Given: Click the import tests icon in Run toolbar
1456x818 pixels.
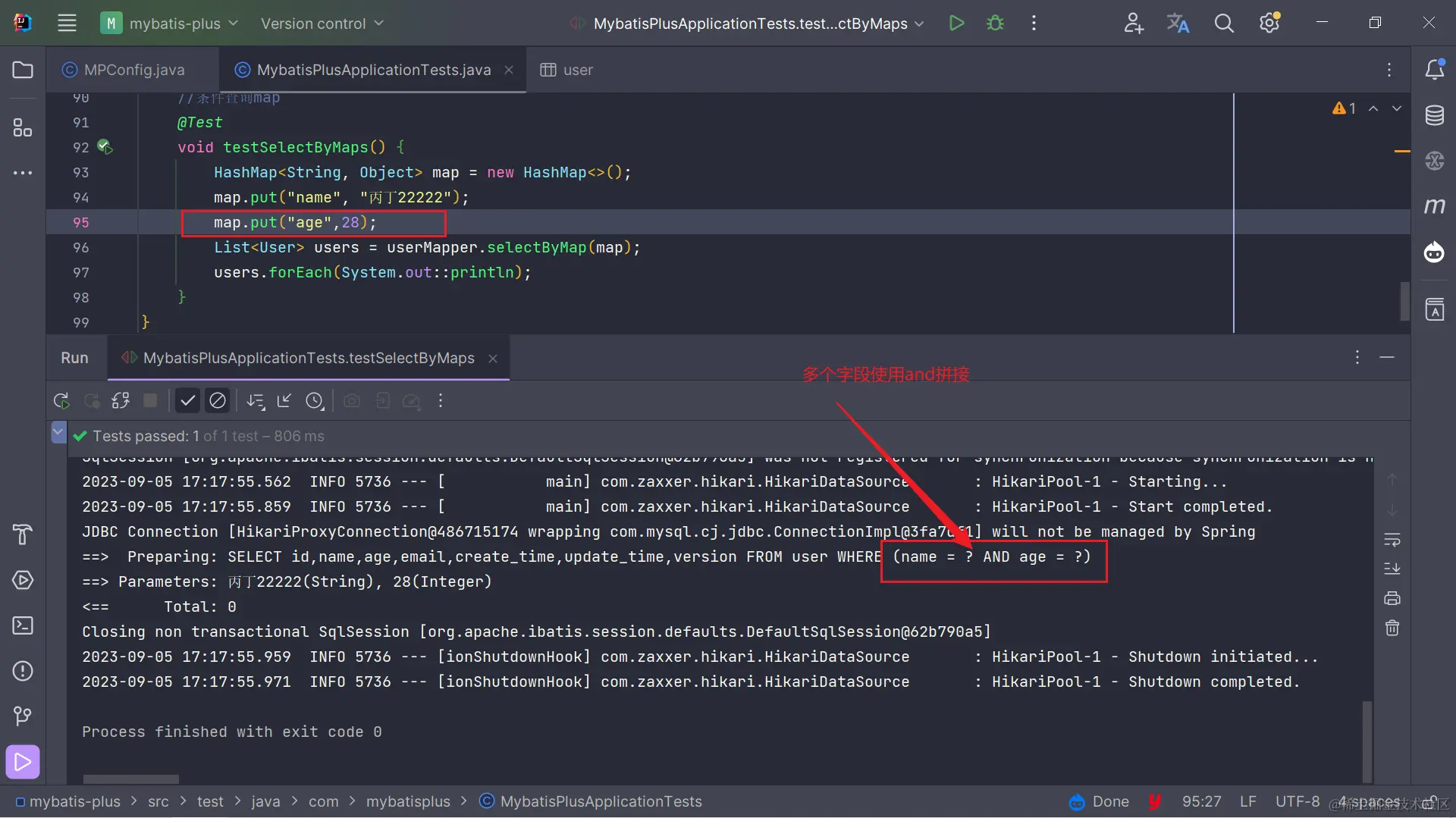Looking at the screenshot, I should pos(284,400).
